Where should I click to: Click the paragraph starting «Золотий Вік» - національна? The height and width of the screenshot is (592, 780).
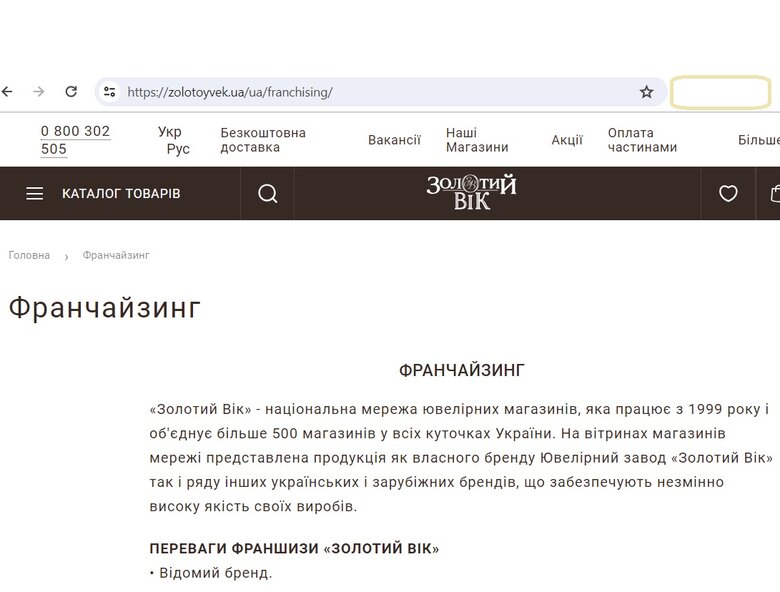[461, 458]
